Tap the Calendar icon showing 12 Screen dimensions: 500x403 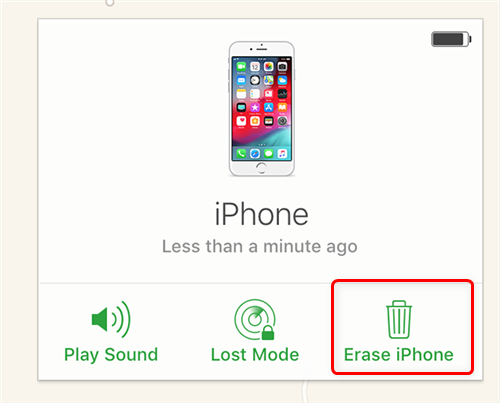(255, 67)
